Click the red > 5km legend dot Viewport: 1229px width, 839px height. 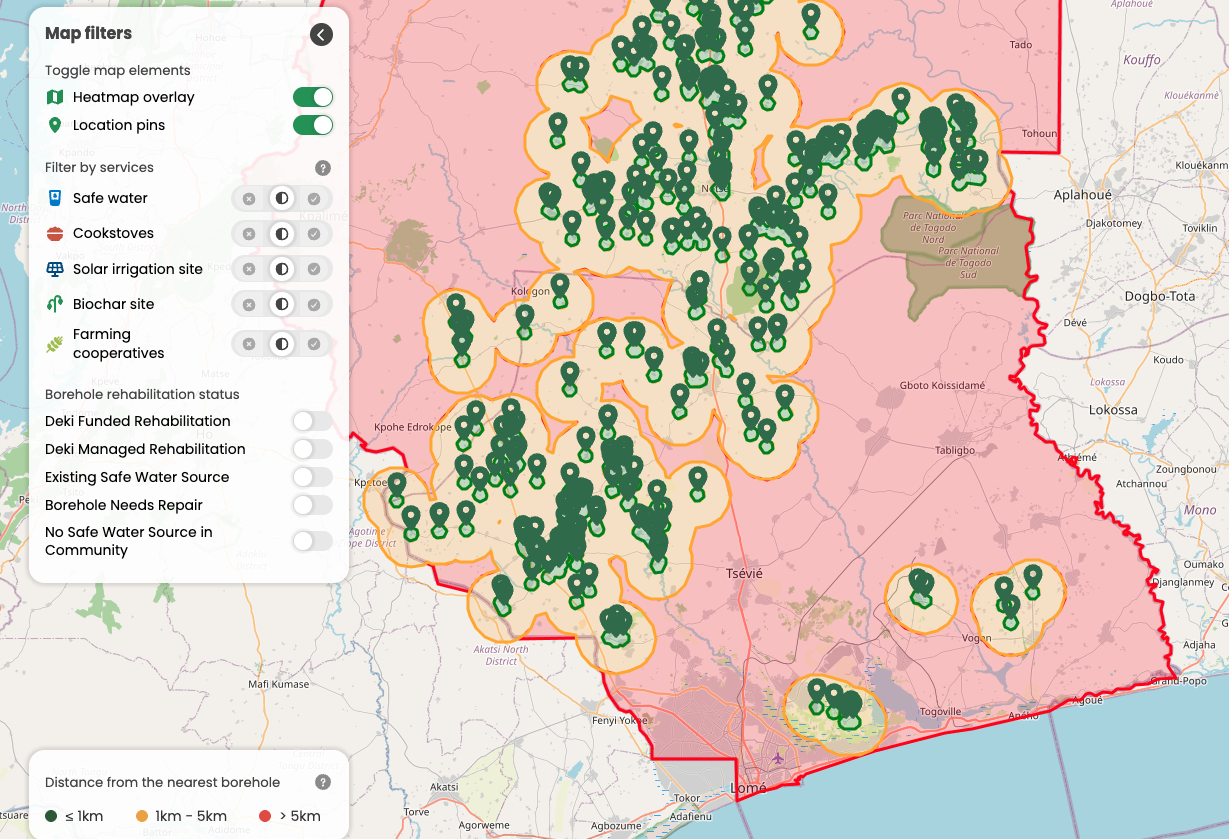(x=265, y=816)
